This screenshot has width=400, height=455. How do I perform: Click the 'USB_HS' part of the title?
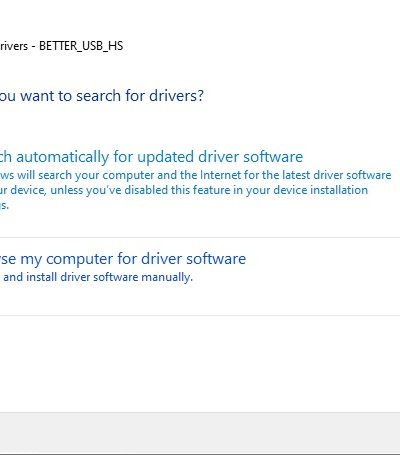tap(103, 46)
